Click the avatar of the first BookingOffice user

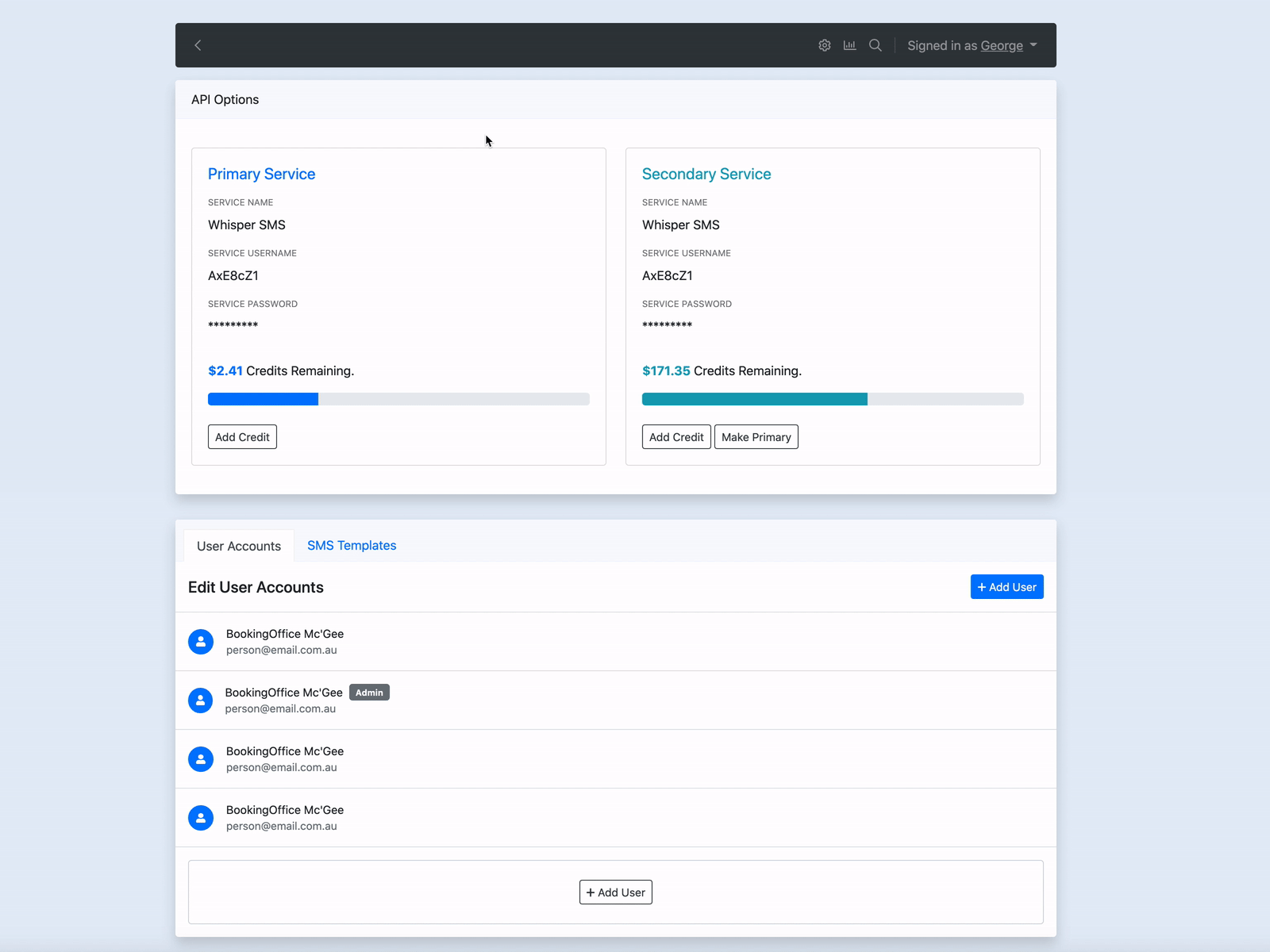(x=201, y=641)
